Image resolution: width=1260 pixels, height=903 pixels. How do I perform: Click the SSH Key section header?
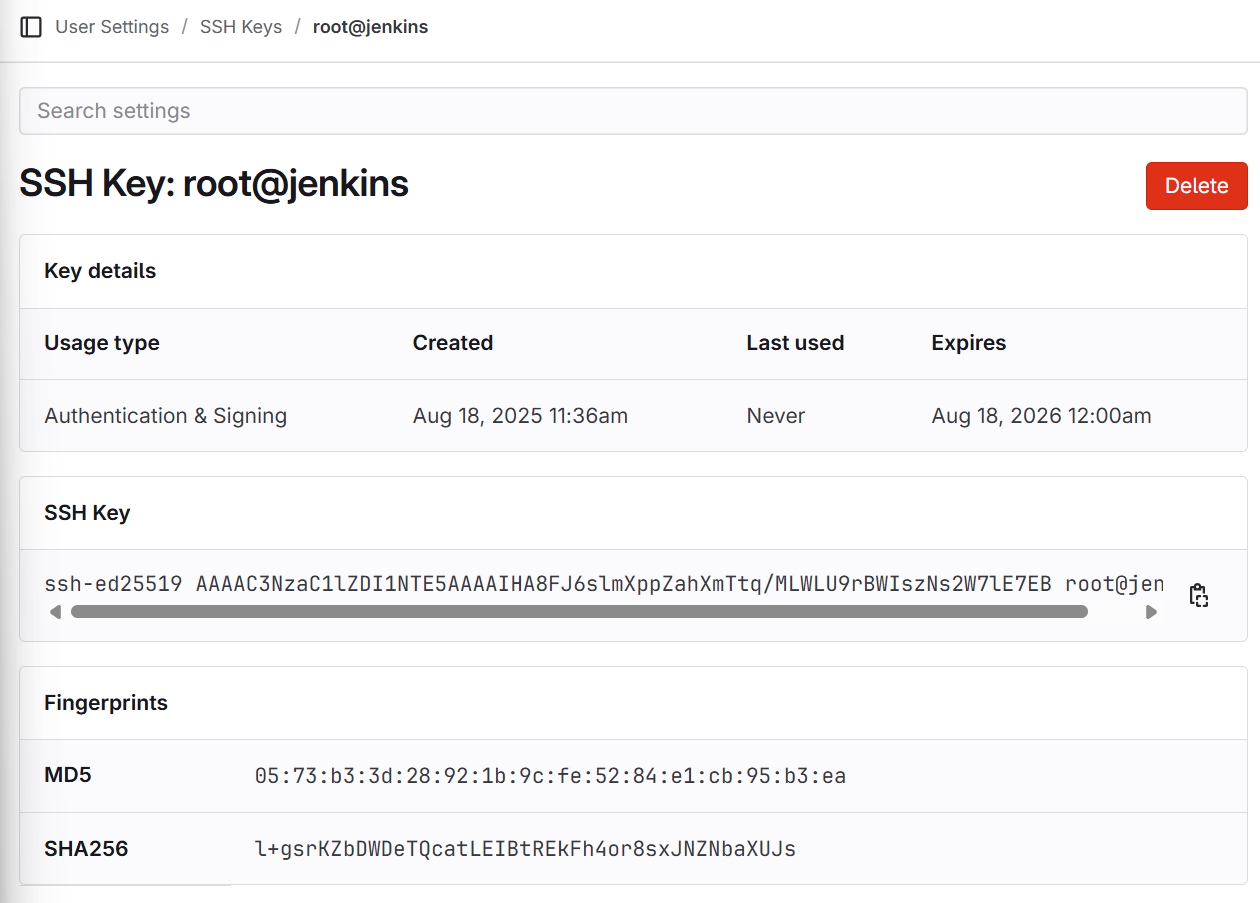point(87,513)
